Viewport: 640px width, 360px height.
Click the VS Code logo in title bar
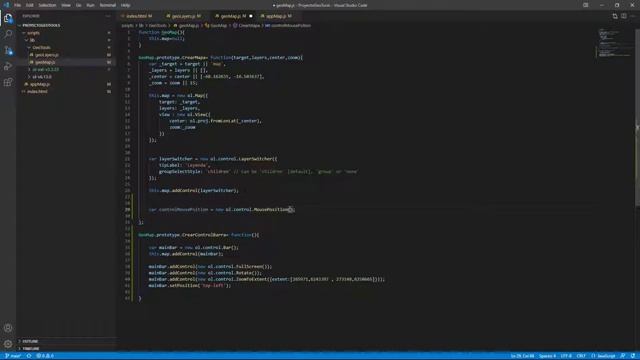pos(6,5)
